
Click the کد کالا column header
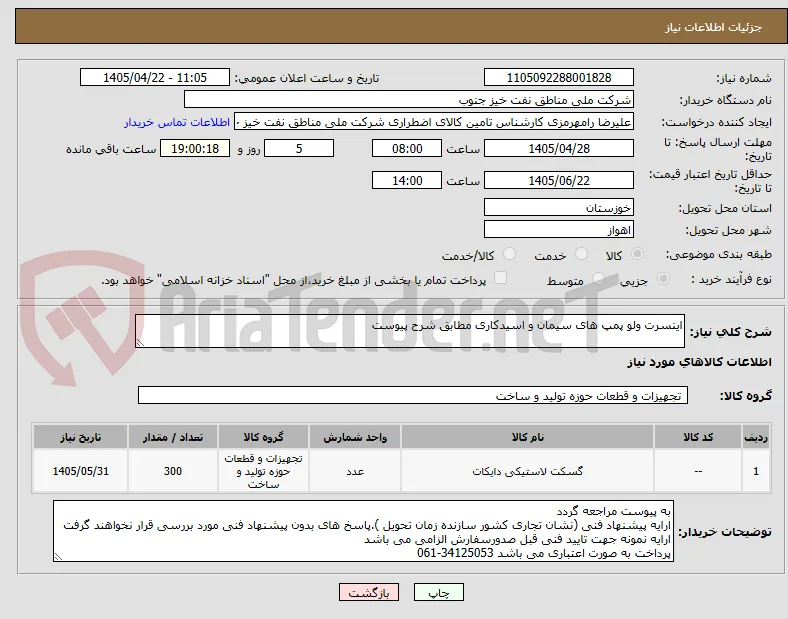[698, 437]
